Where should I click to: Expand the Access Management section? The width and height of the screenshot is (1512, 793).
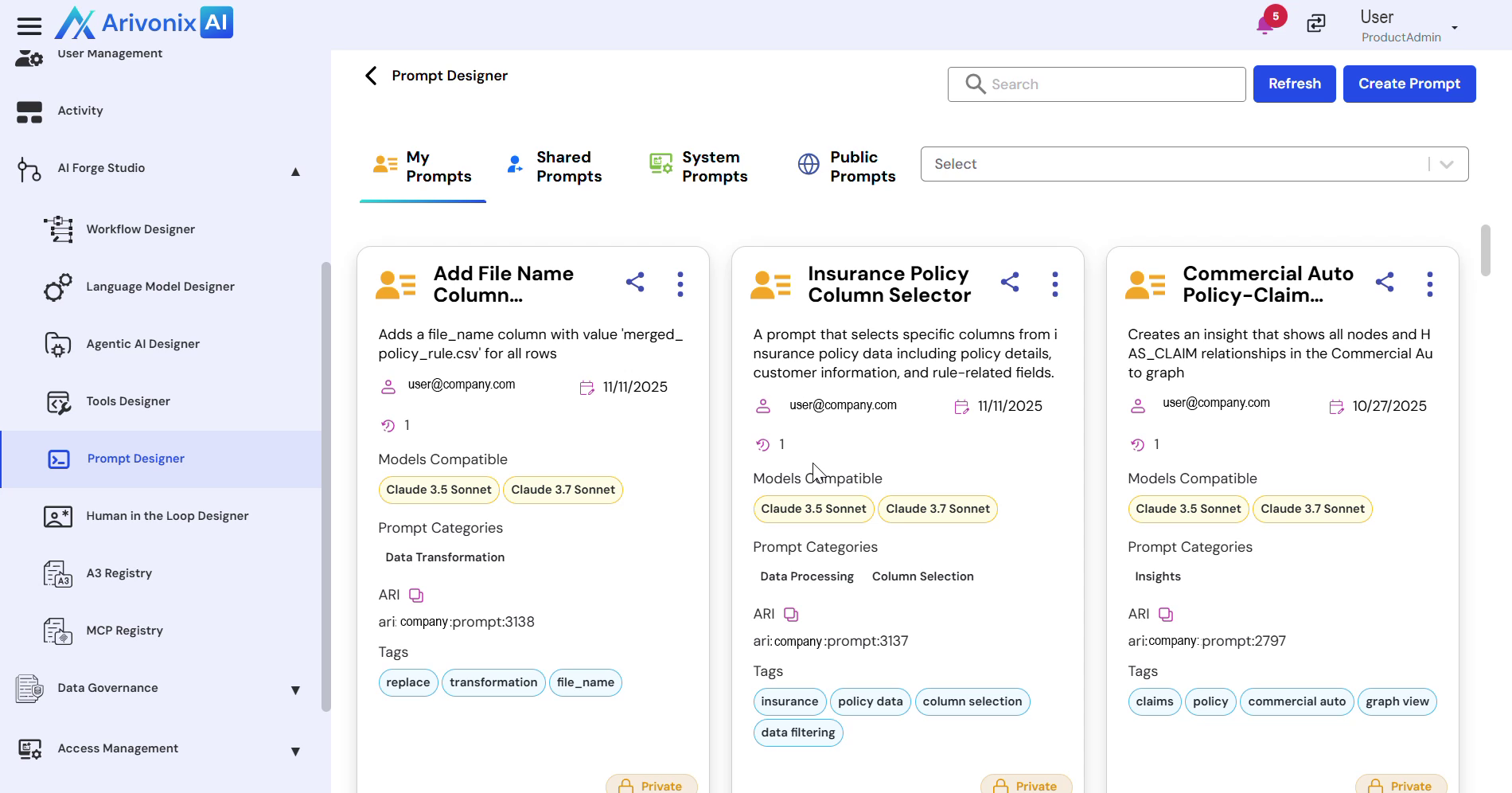295,752
